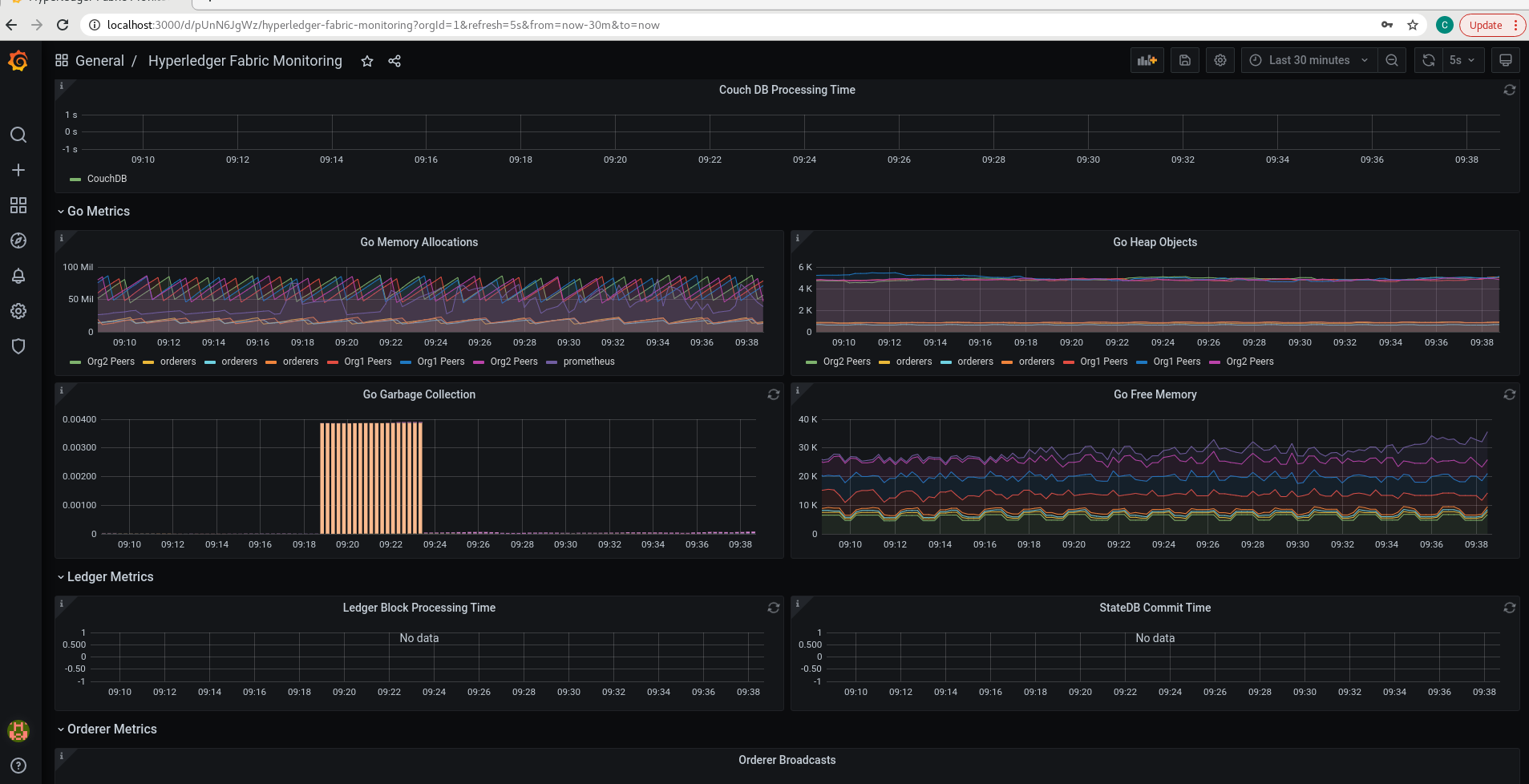This screenshot has height=784, width=1529.
Task: Open StateDB Commit Time panel title
Action: [x=1155, y=608]
